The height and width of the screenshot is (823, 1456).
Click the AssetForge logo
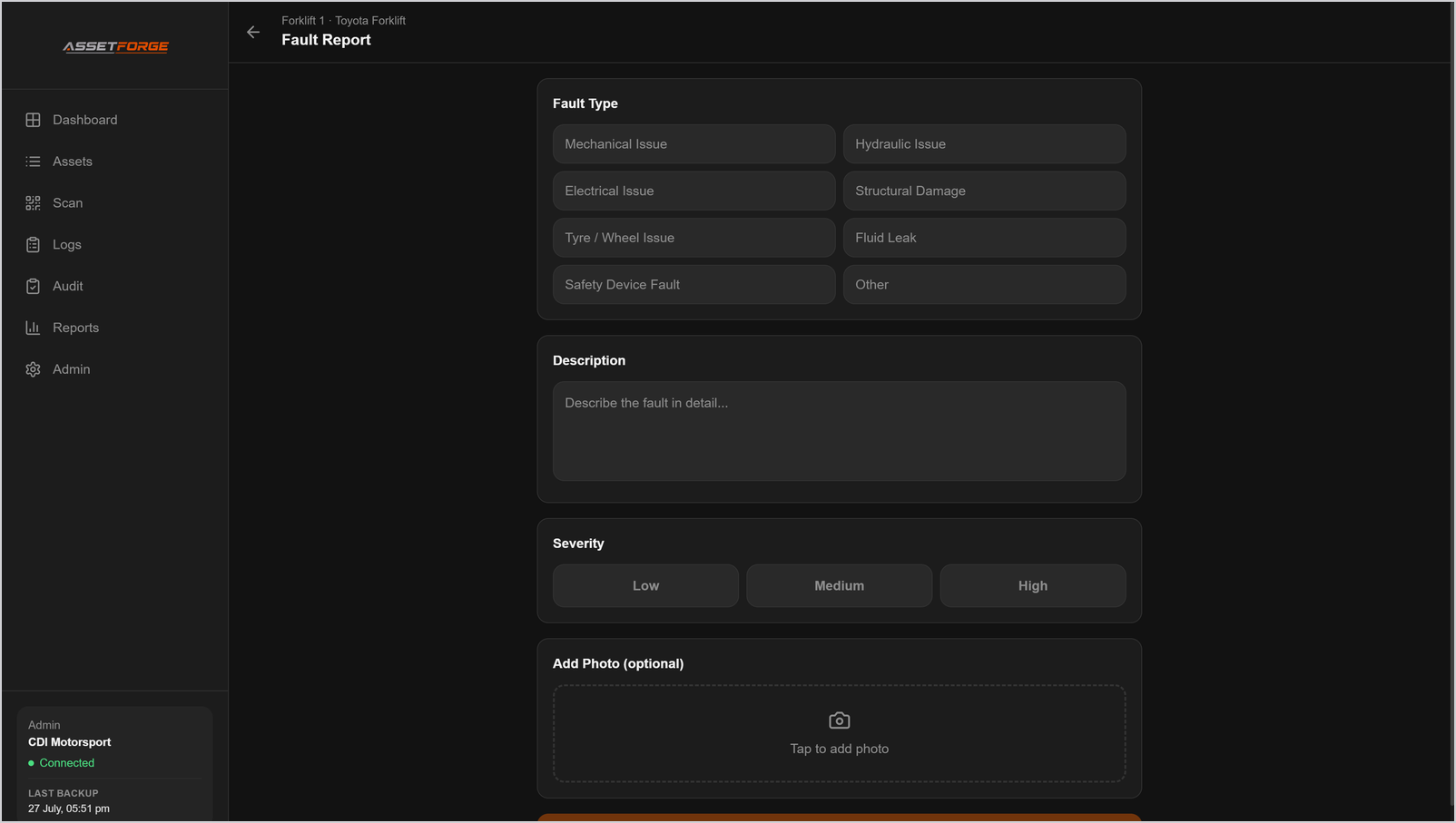click(x=115, y=46)
